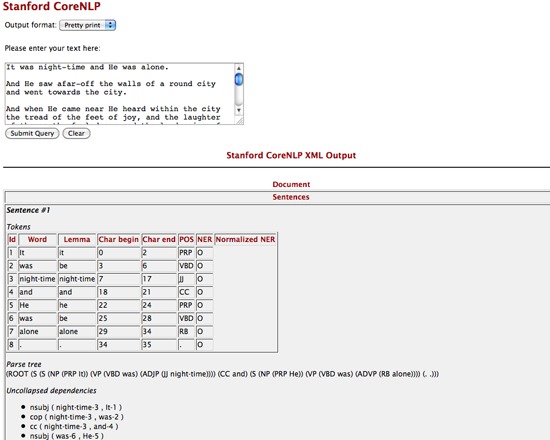This screenshot has width=550, height=440.
Task: Click the 'Output format:' label
Action: tap(31, 25)
